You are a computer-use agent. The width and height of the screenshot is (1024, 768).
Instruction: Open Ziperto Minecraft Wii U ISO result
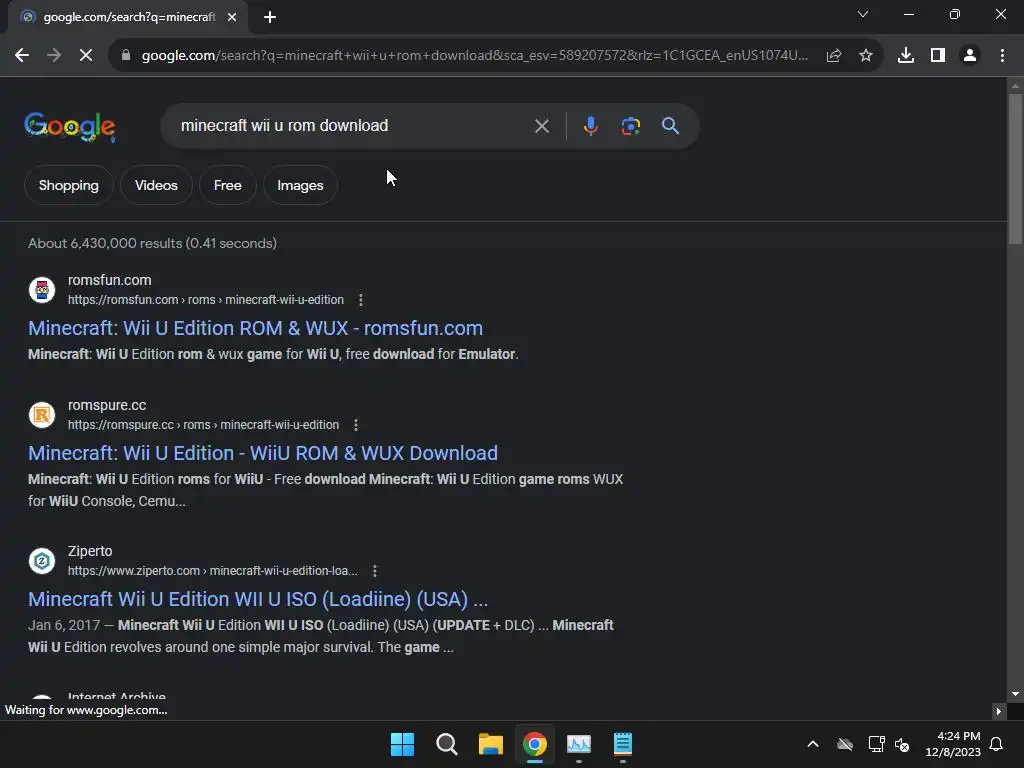[258, 599]
